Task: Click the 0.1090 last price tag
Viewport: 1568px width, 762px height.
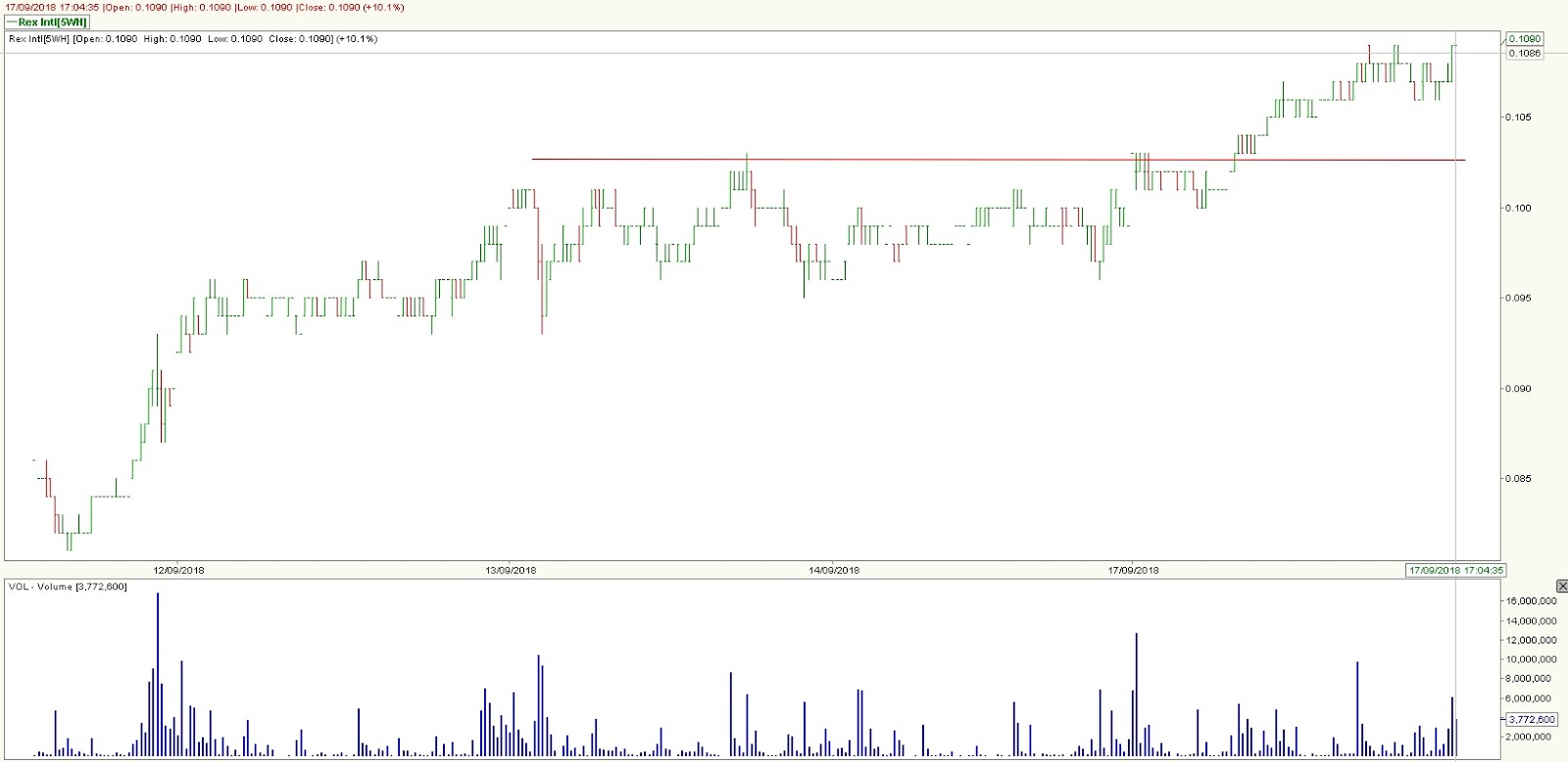Action: click(x=1524, y=39)
